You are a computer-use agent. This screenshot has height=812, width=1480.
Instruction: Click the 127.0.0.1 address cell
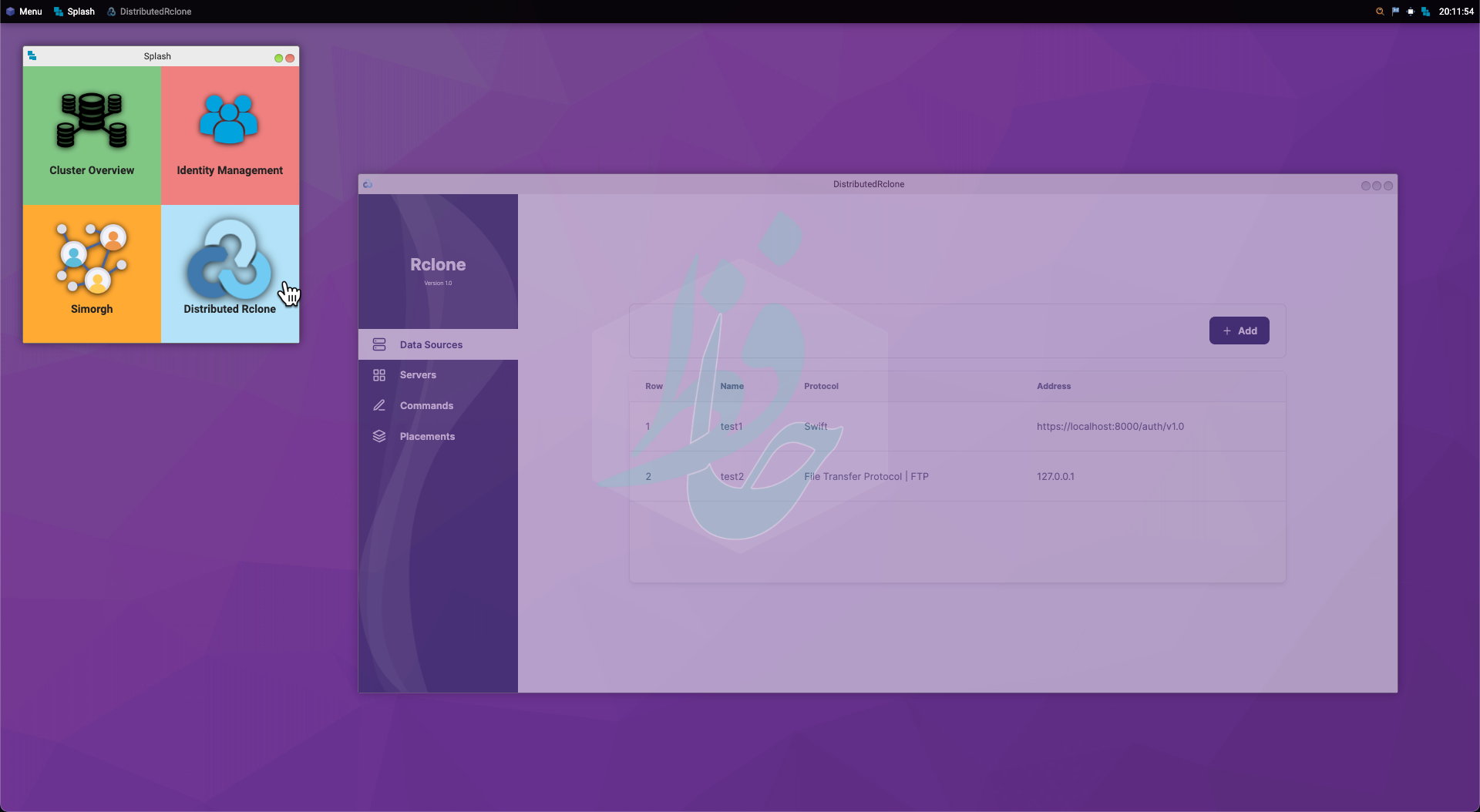tap(1055, 476)
